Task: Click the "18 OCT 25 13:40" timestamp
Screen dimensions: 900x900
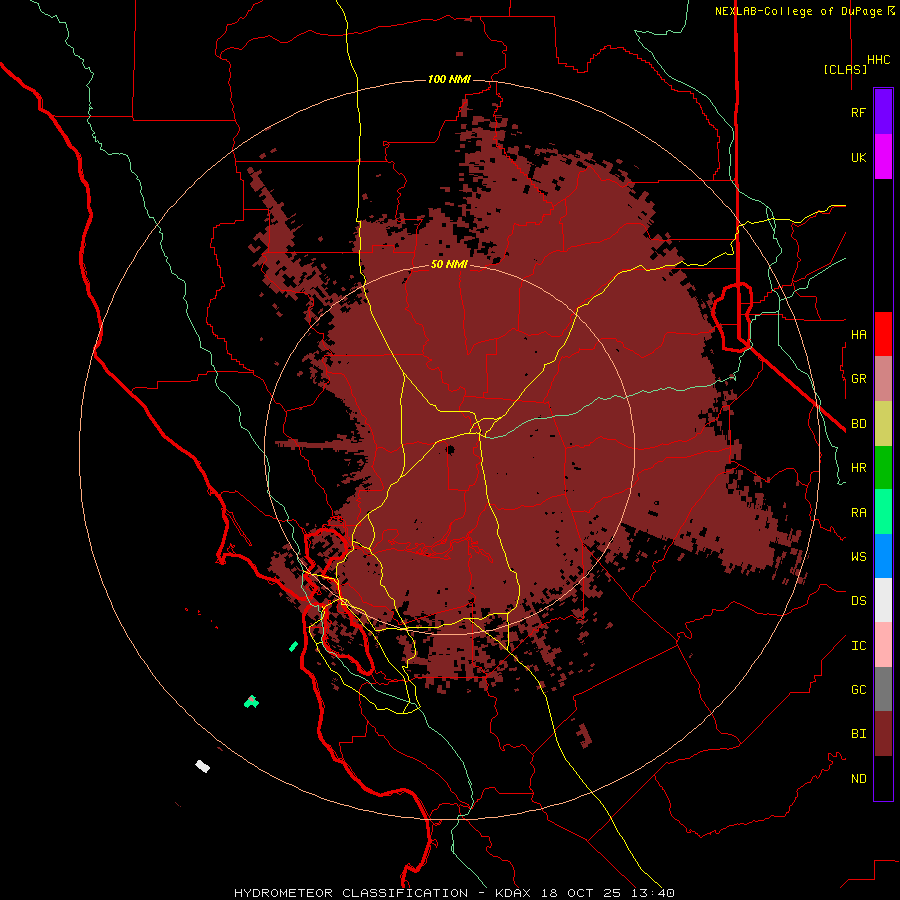Action: (x=607, y=893)
